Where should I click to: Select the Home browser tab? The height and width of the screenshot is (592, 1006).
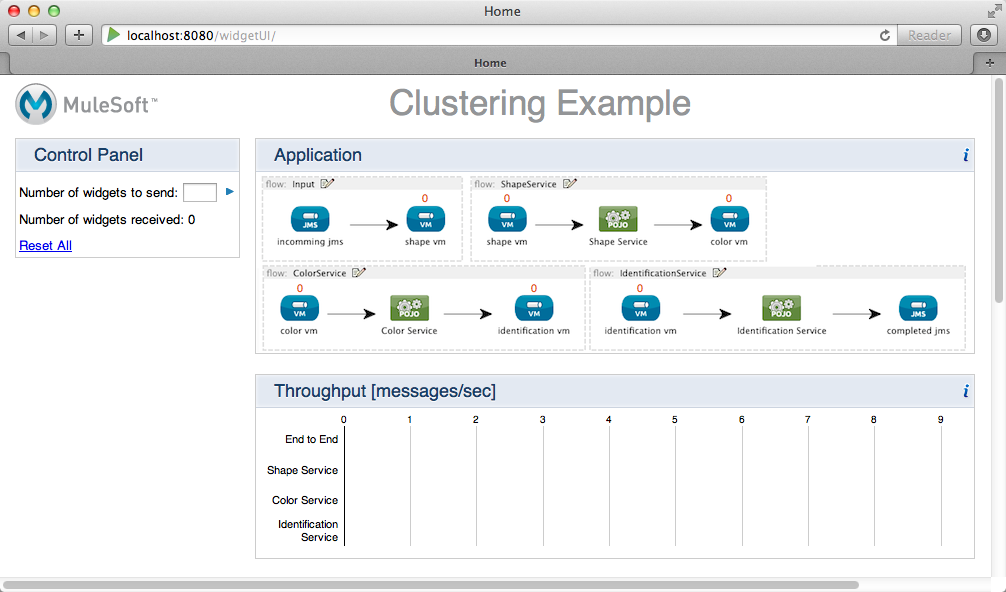(x=490, y=63)
